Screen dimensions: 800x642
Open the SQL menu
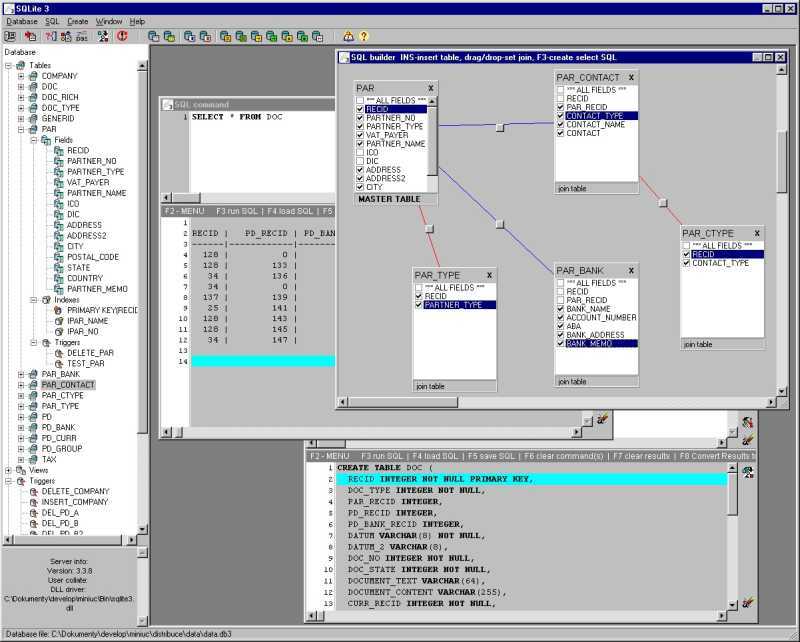click(52, 21)
